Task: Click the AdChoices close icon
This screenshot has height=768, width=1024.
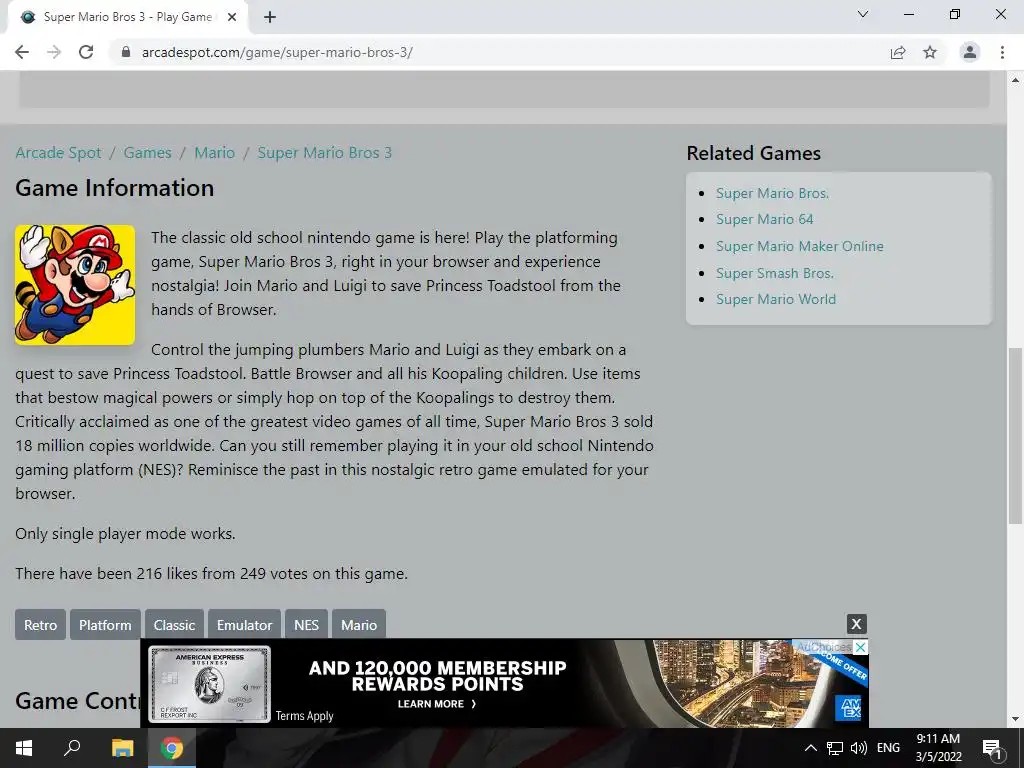Action: coord(861,647)
